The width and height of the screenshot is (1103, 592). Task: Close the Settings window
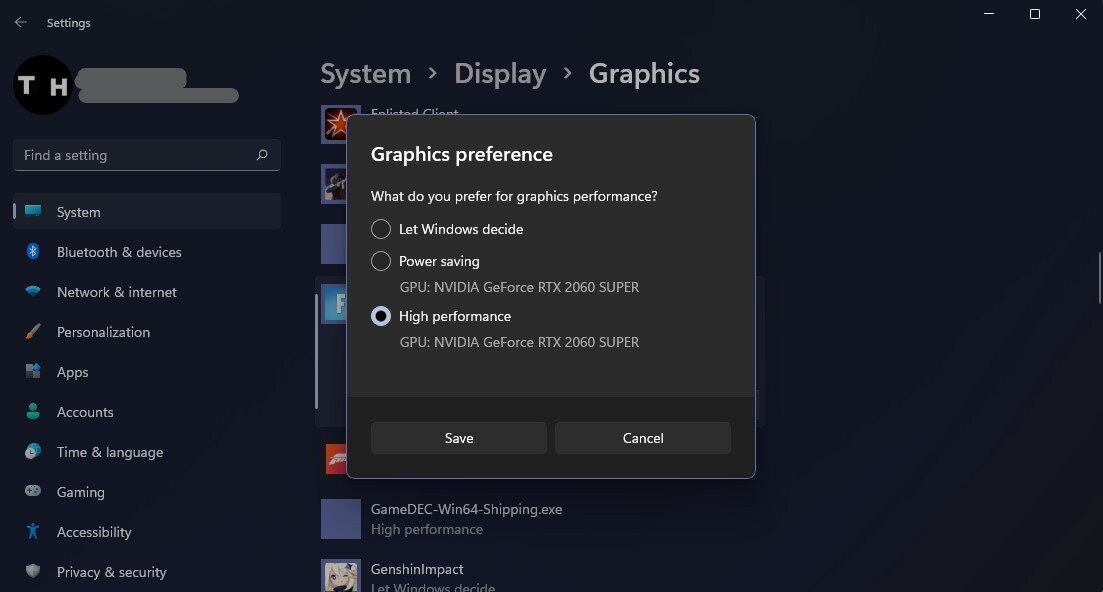[1080, 14]
